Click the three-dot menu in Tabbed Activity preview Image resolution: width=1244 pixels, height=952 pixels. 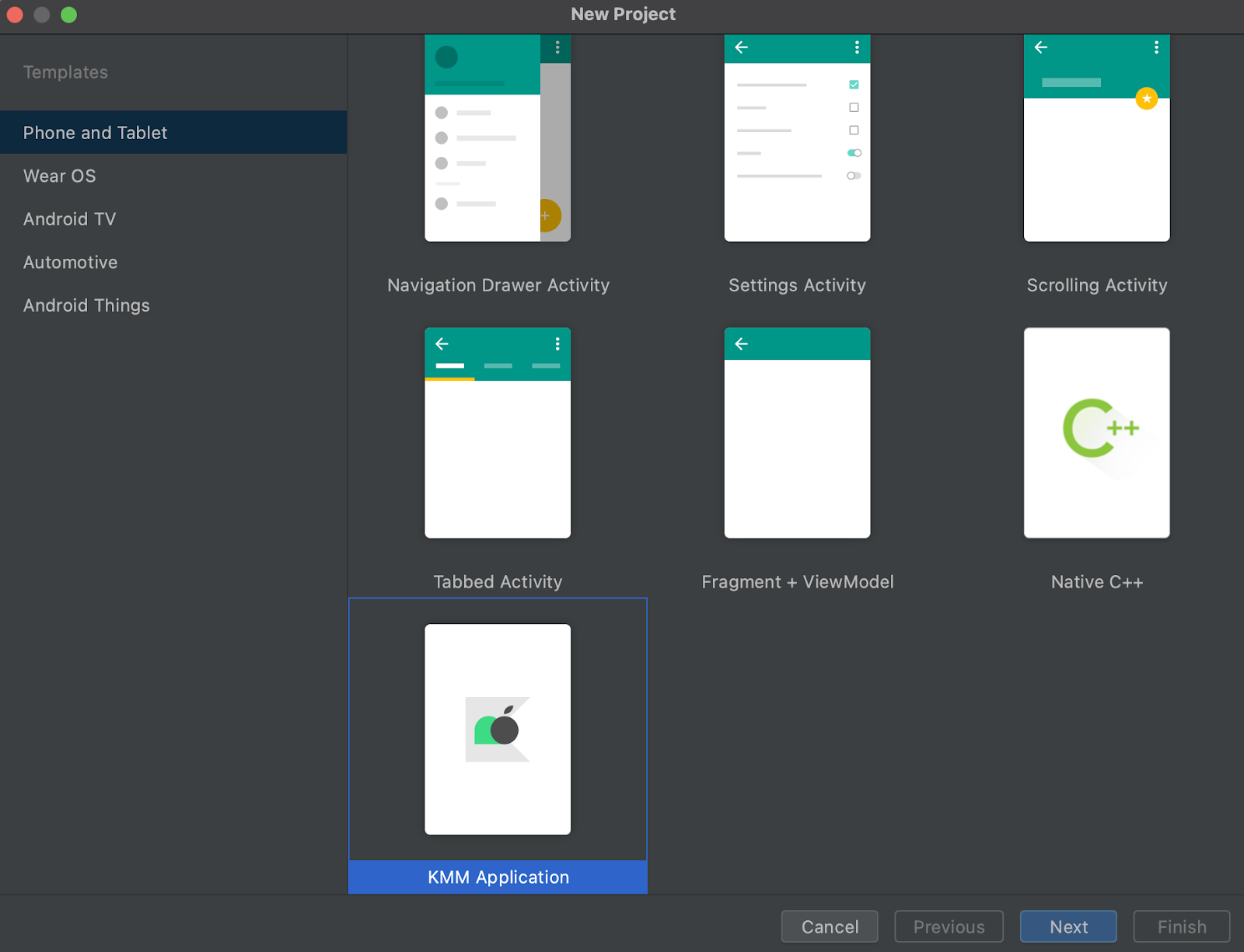click(557, 343)
